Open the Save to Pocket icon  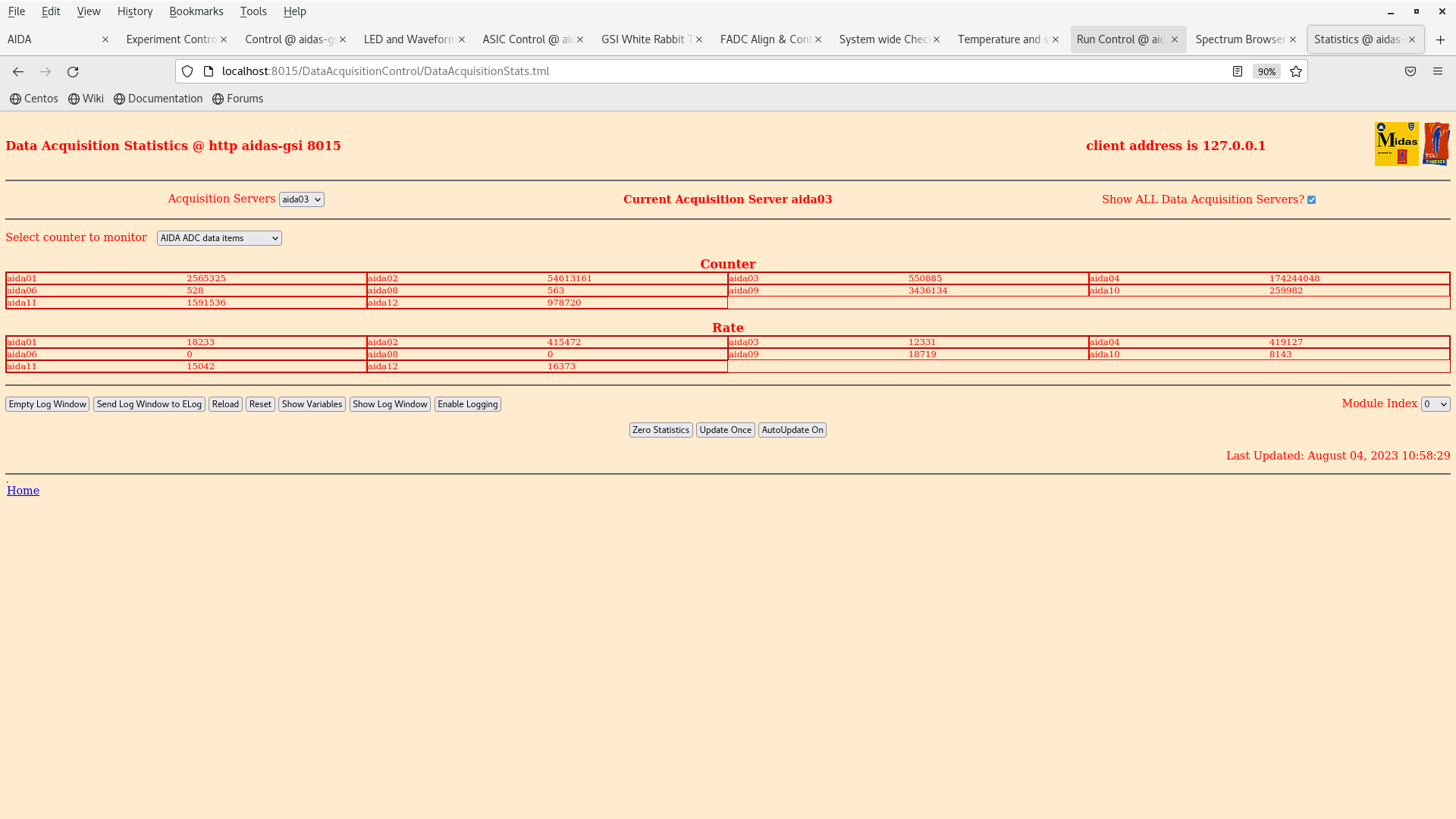(x=1410, y=71)
